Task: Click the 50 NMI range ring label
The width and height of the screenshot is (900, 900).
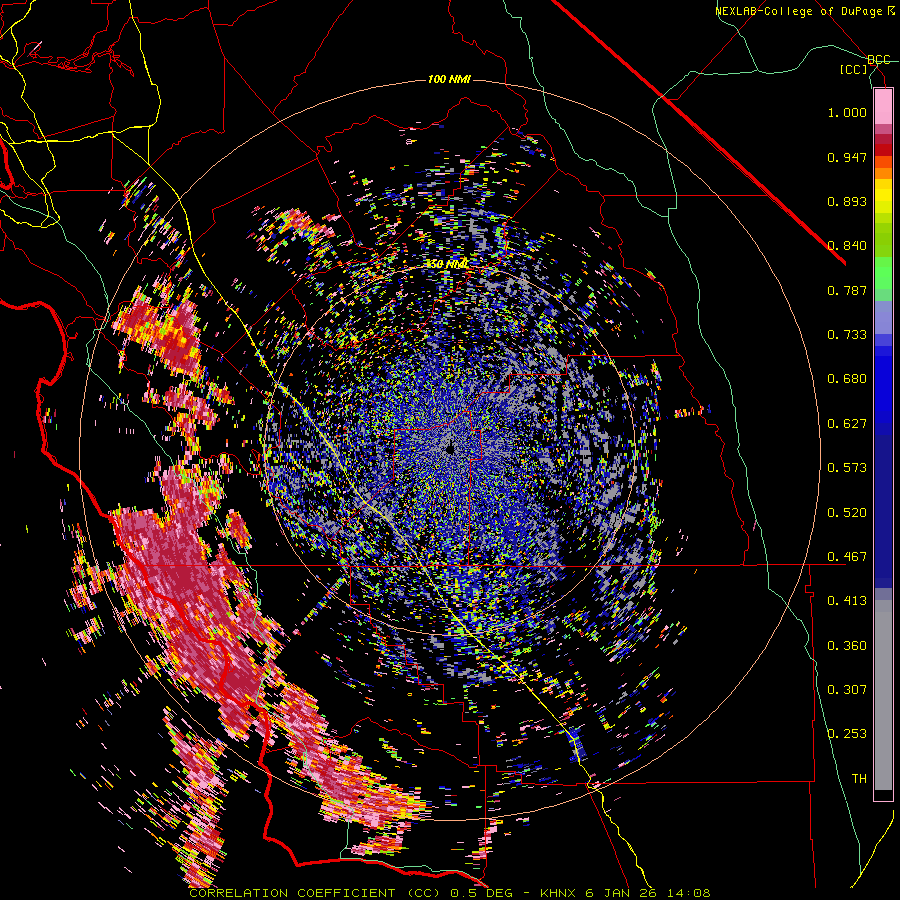Action: click(x=448, y=264)
